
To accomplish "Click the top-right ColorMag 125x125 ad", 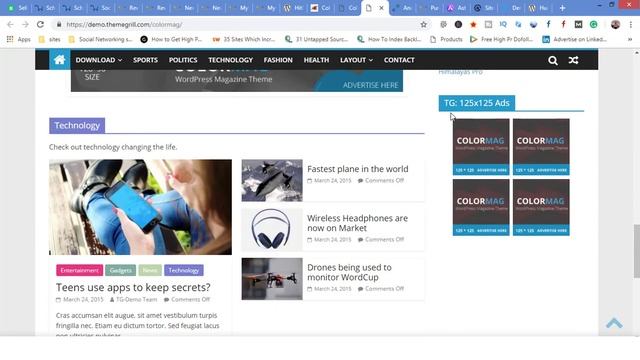I will pos(541,147).
